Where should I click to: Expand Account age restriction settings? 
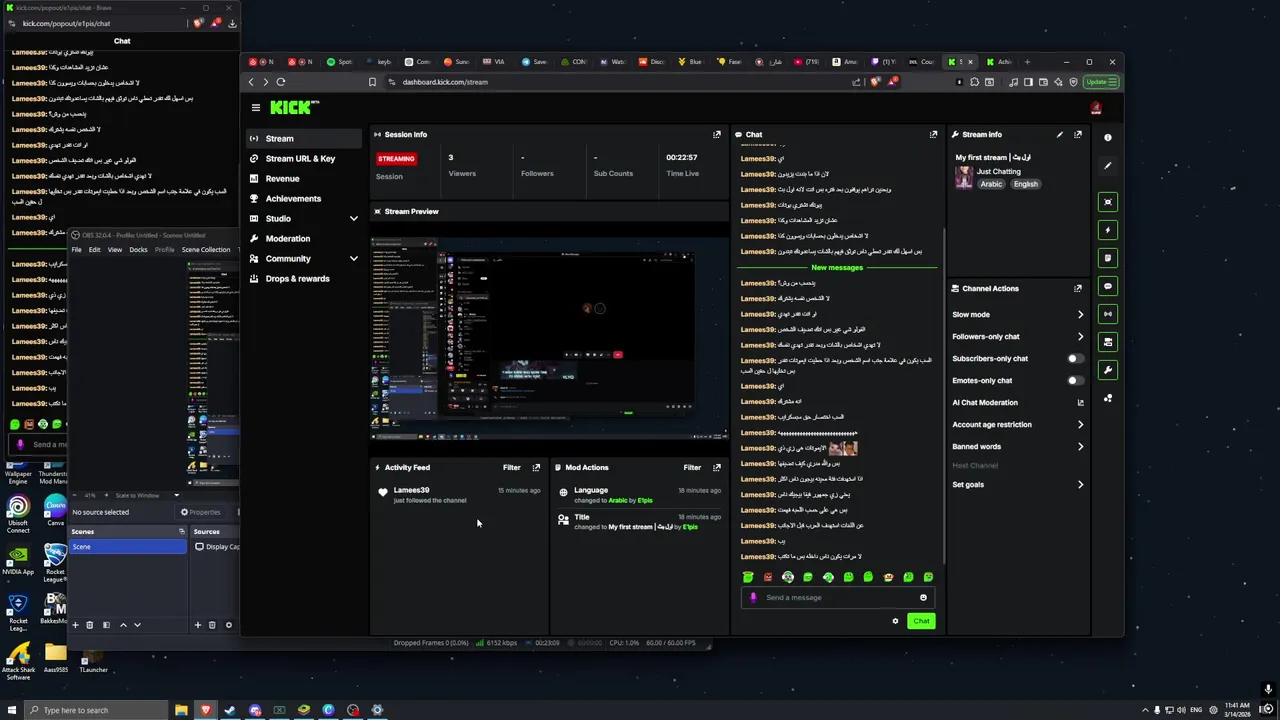click(x=1080, y=424)
